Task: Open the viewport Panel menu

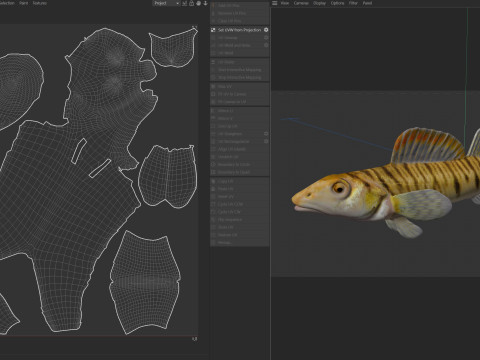Action: [367, 3]
